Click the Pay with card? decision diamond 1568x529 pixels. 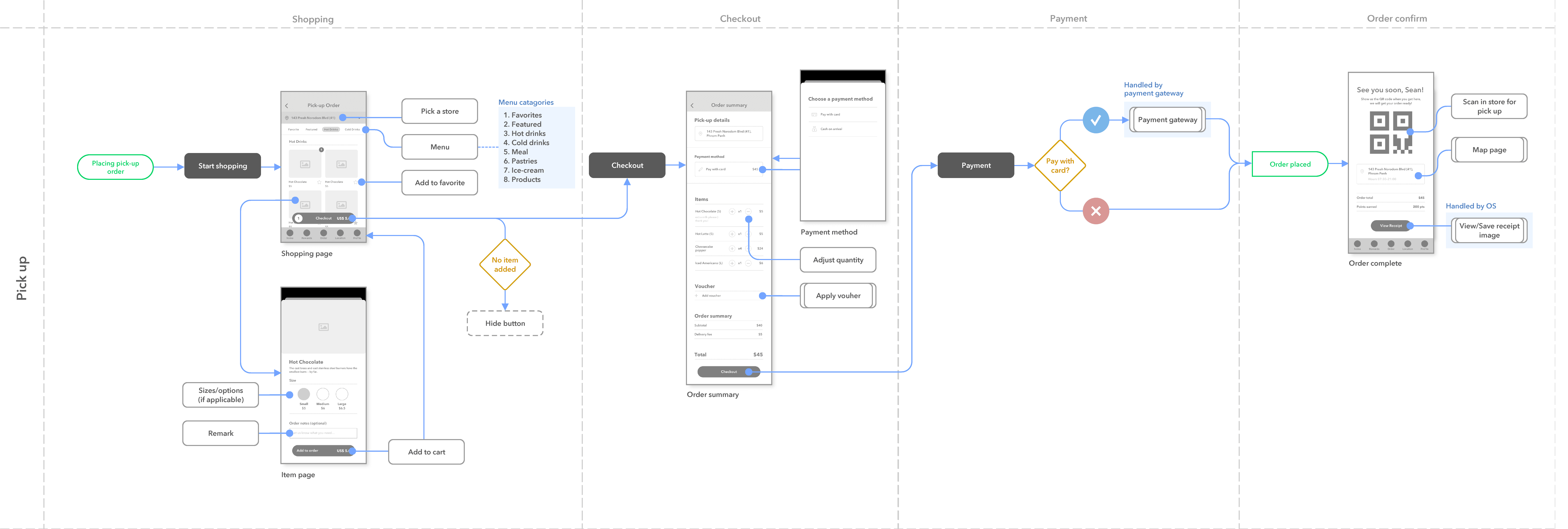pos(1060,166)
